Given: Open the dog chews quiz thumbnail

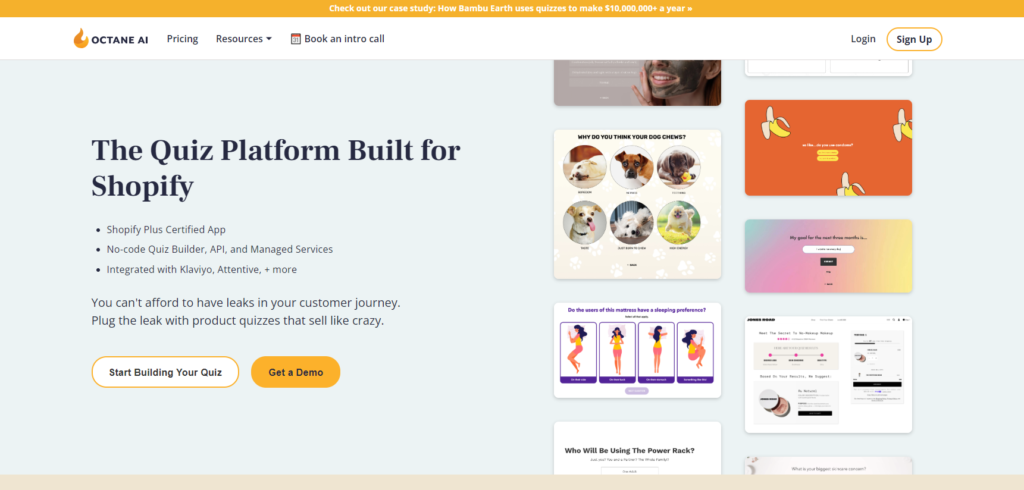Looking at the screenshot, I should click(x=637, y=204).
